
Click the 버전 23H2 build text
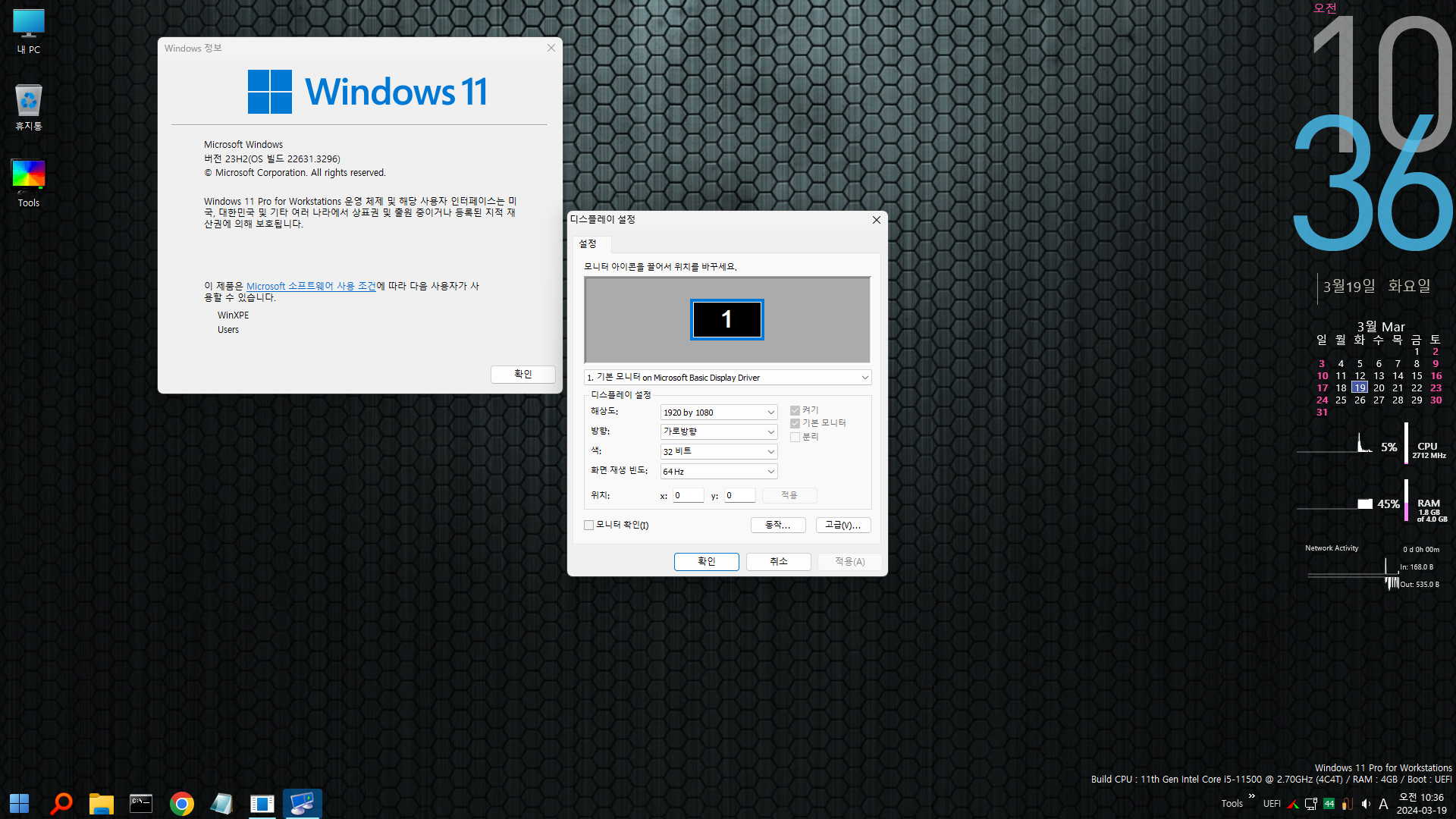271,158
